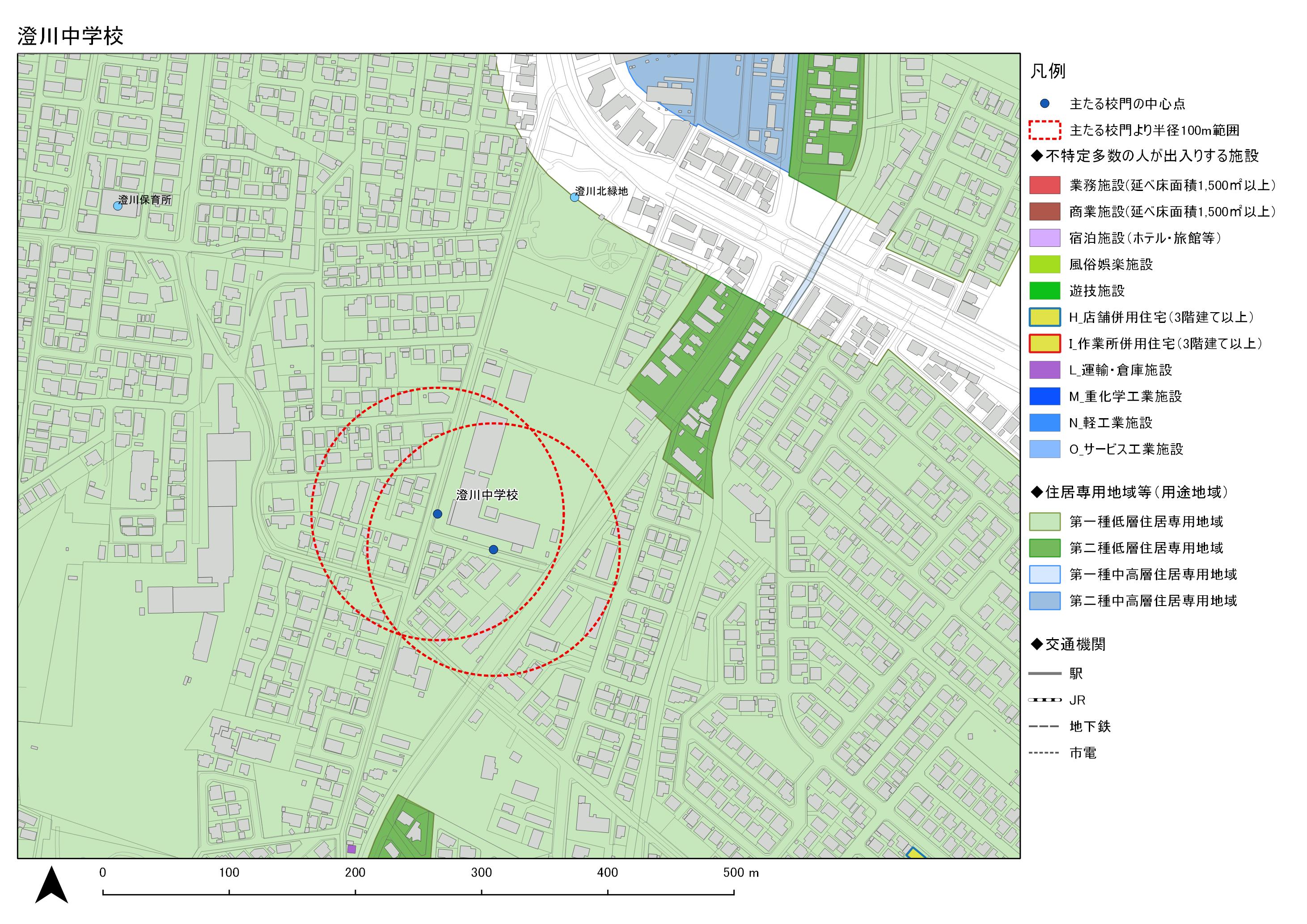Click the 第二種低層住居専用地域 legend swatch

coord(1045,548)
